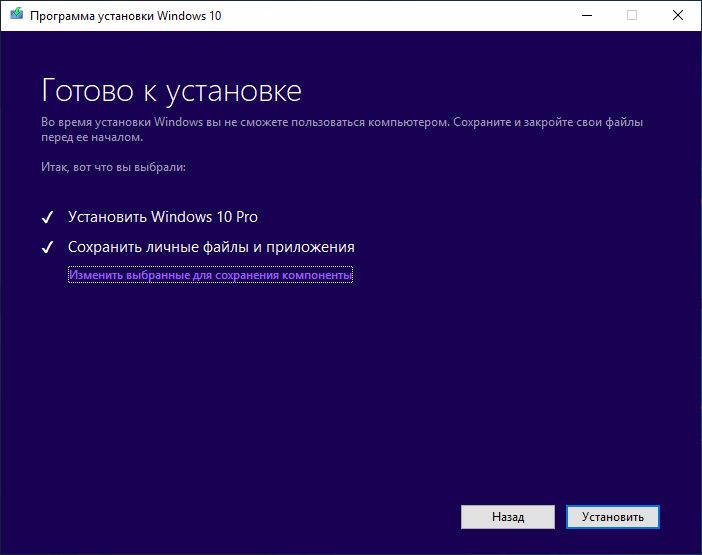Click checkmark beside Сохранить личные файлы и приложения
702x555 pixels.
tap(47, 247)
